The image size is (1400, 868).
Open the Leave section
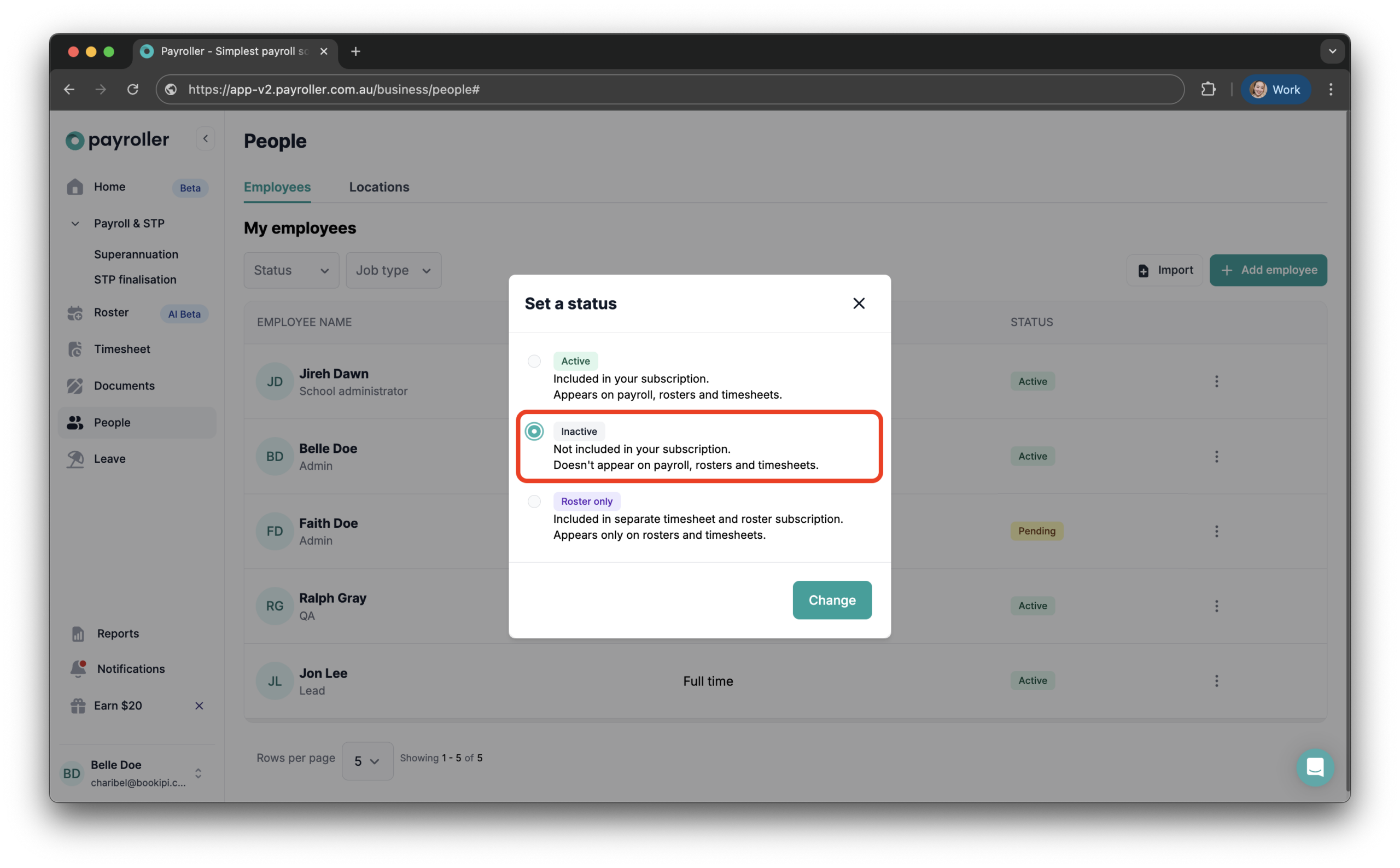point(109,459)
